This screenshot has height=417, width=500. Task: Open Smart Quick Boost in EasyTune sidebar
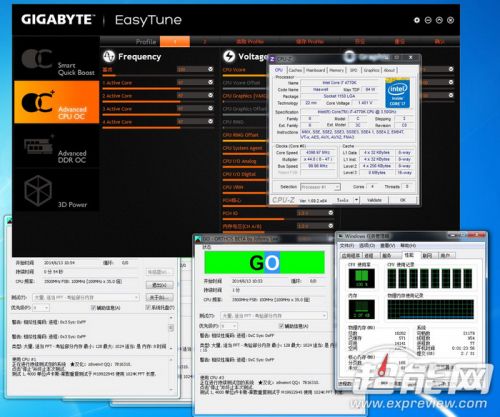57,59
